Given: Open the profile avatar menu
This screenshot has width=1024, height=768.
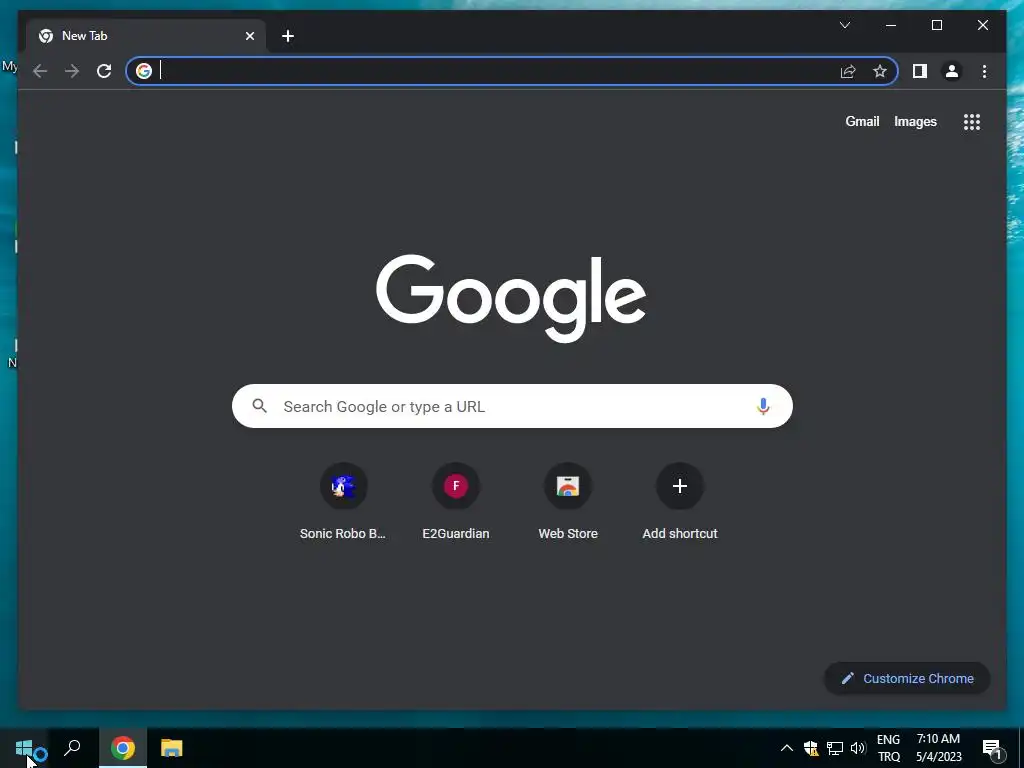Looking at the screenshot, I should click(x=952, y=71).
